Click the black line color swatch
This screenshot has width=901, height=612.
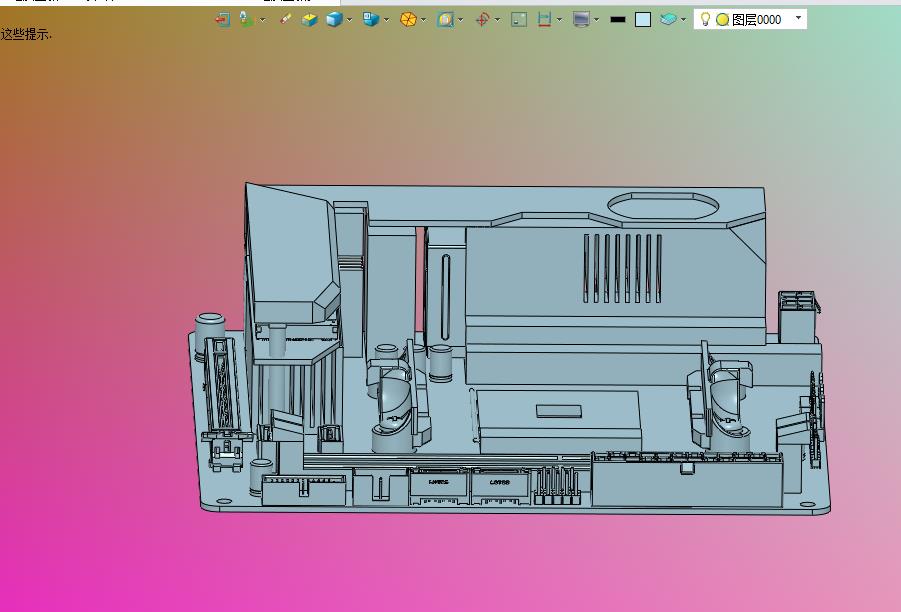point(618,20)
